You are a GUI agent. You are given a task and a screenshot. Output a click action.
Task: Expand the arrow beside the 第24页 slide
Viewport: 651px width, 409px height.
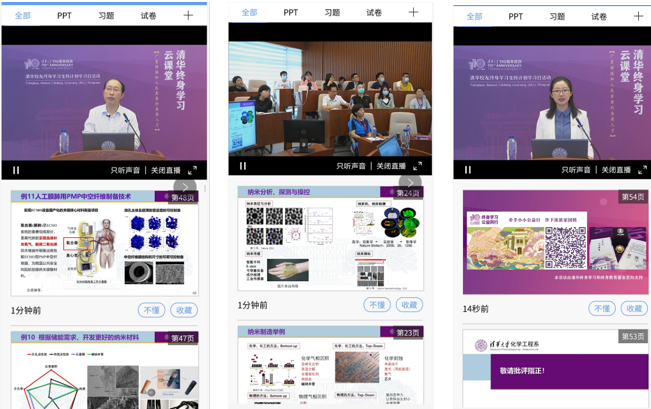pos(410,183)
